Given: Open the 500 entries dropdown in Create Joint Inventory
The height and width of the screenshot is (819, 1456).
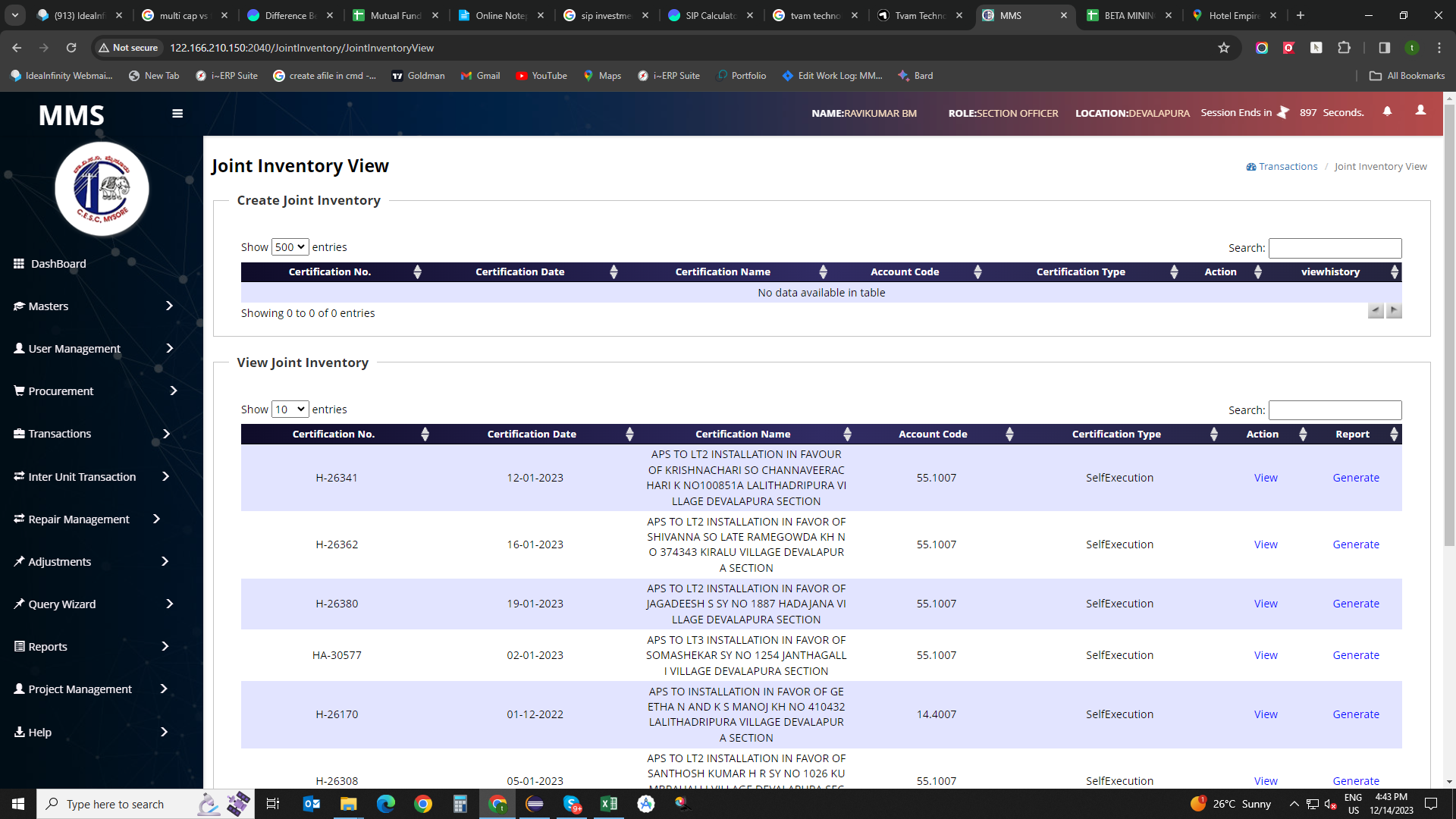Looking at the screenshot, I should pos(290,247).
